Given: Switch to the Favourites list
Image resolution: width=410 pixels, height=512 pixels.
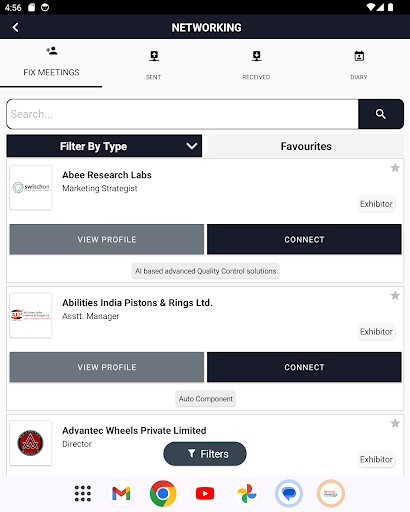Looking at the screenshot, I should coord(306,146).
